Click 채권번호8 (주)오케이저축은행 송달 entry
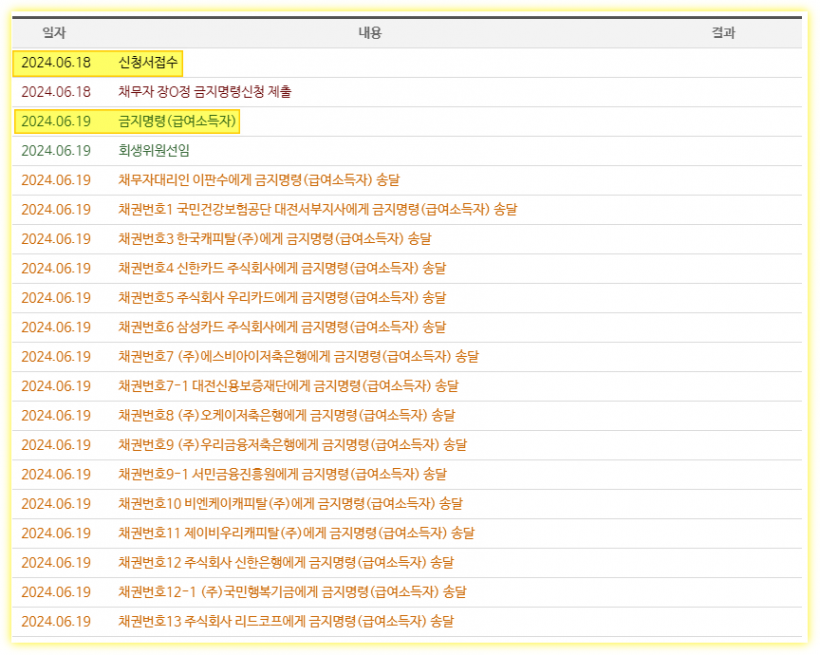 pos(287,415)
